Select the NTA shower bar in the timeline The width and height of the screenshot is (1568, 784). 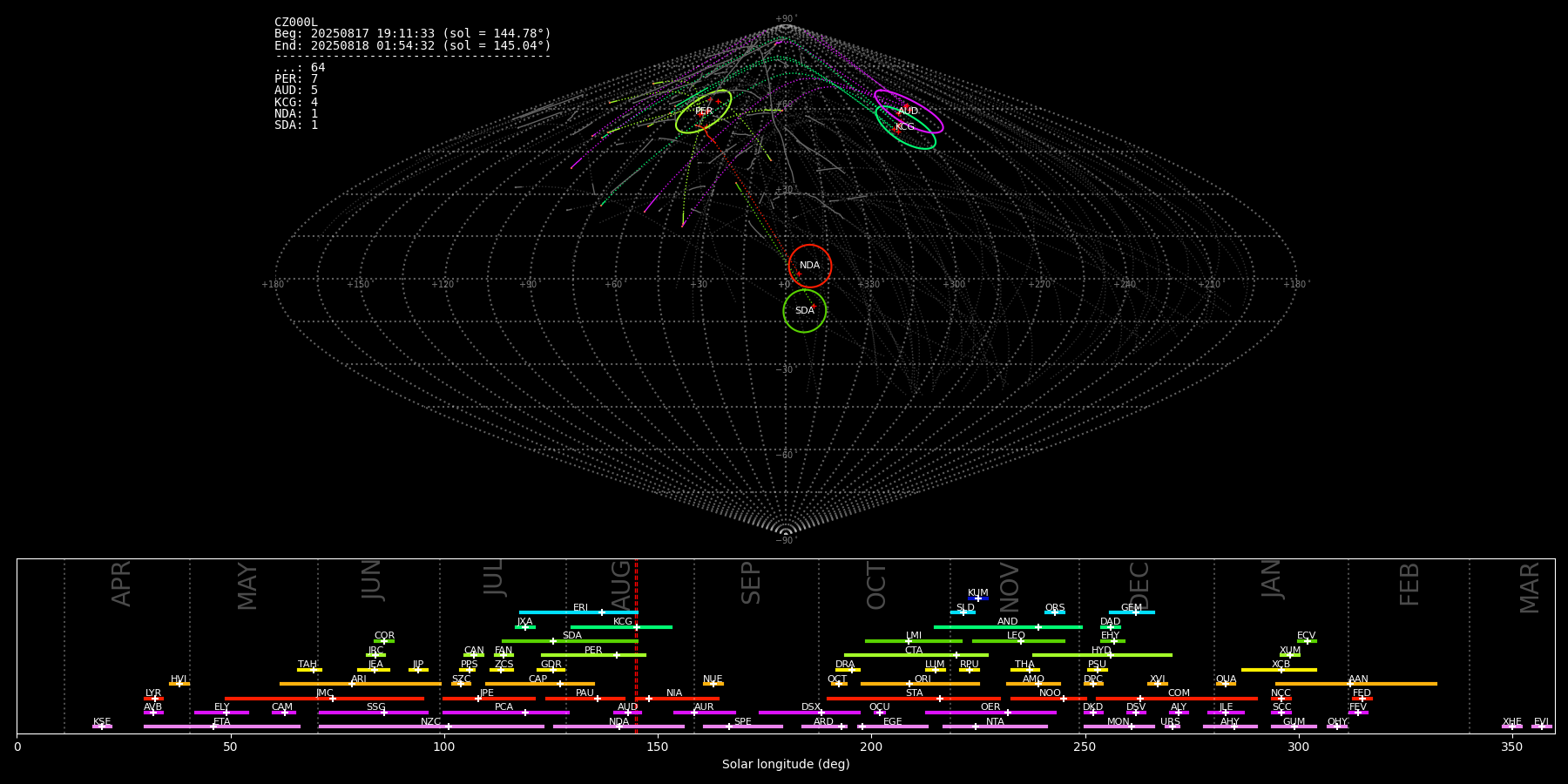tap(995, 727)
